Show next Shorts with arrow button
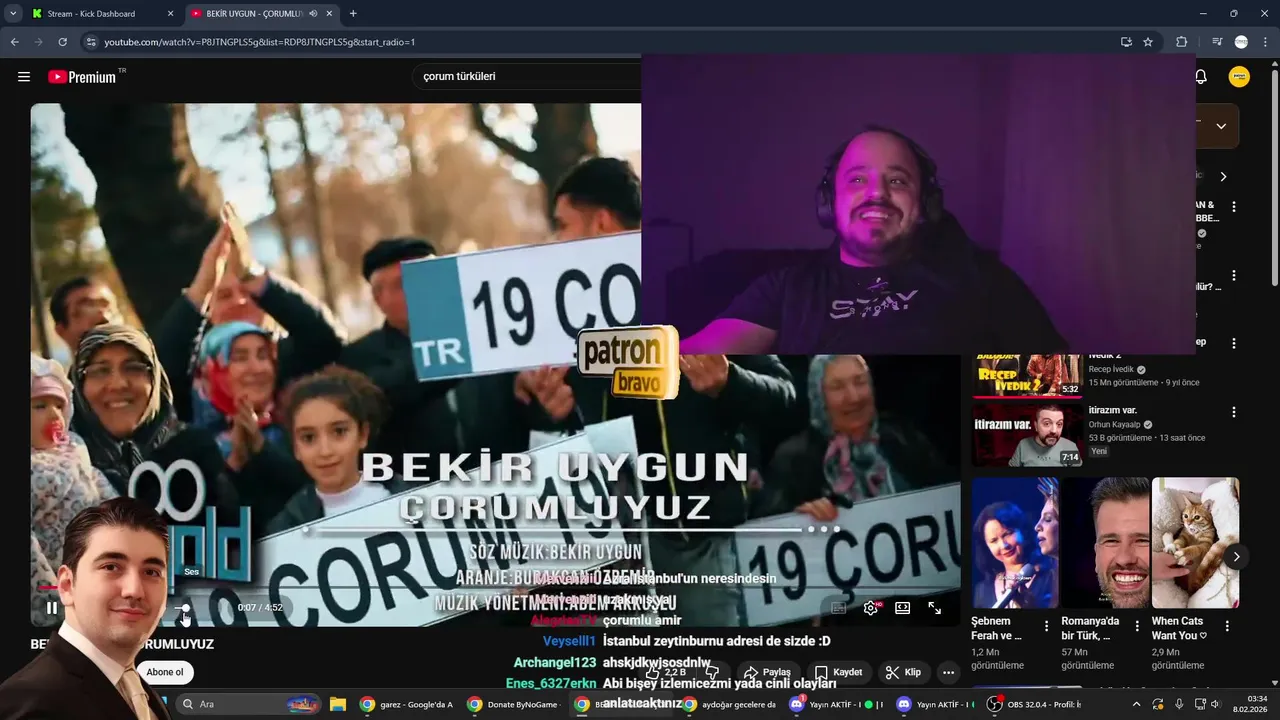The image size is (1280, 720). tap(1236, 557)
